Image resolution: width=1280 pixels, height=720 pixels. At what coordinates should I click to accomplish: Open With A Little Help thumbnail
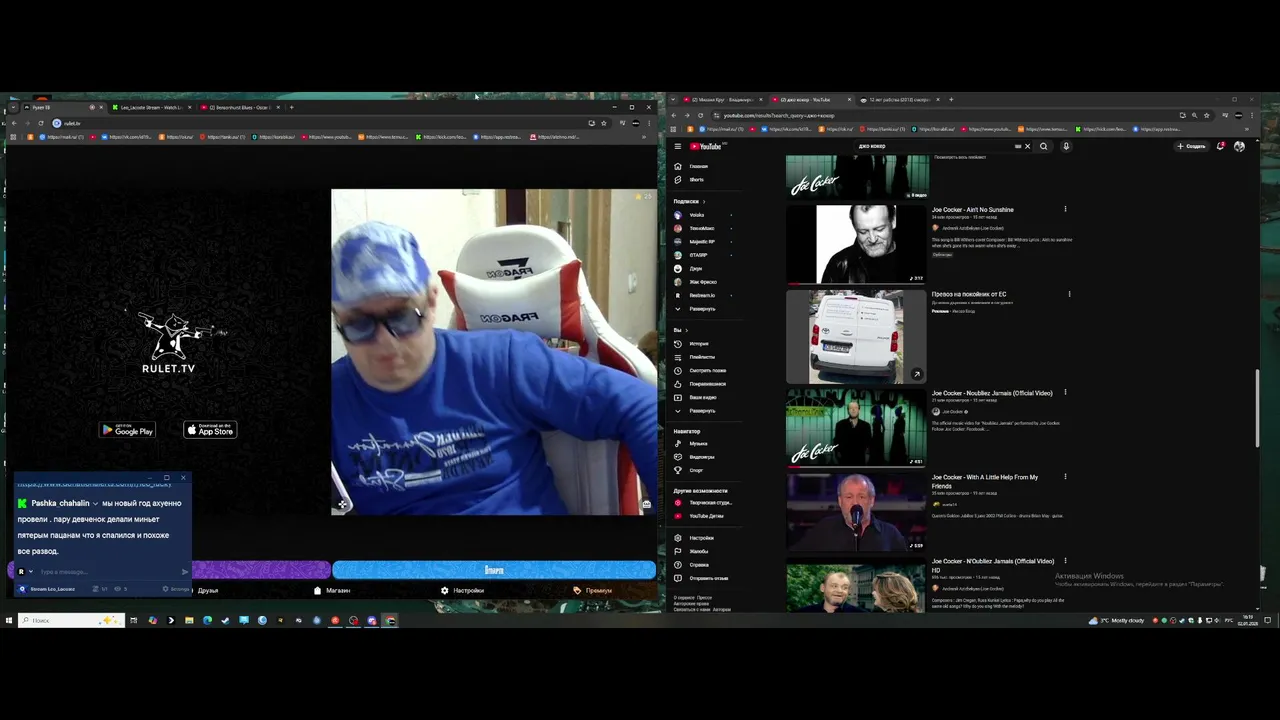pos(857,512)
